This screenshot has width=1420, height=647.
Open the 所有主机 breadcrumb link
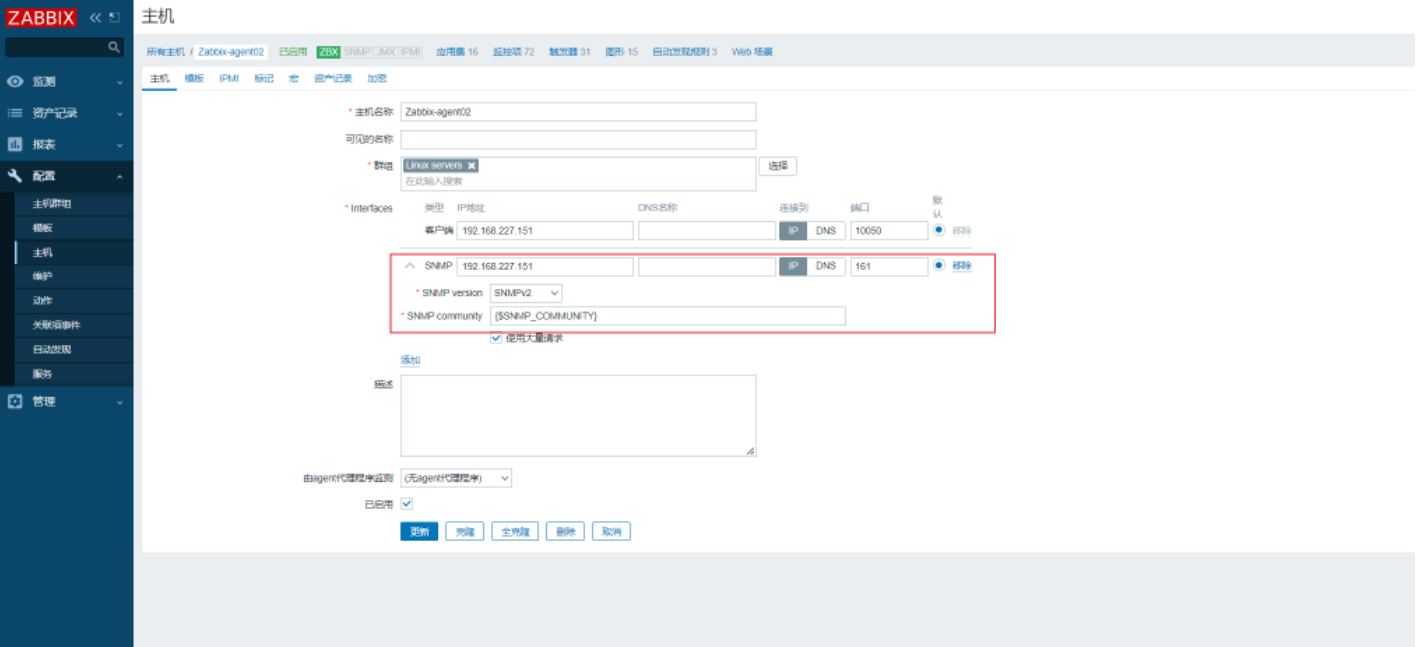coord(166,52)
